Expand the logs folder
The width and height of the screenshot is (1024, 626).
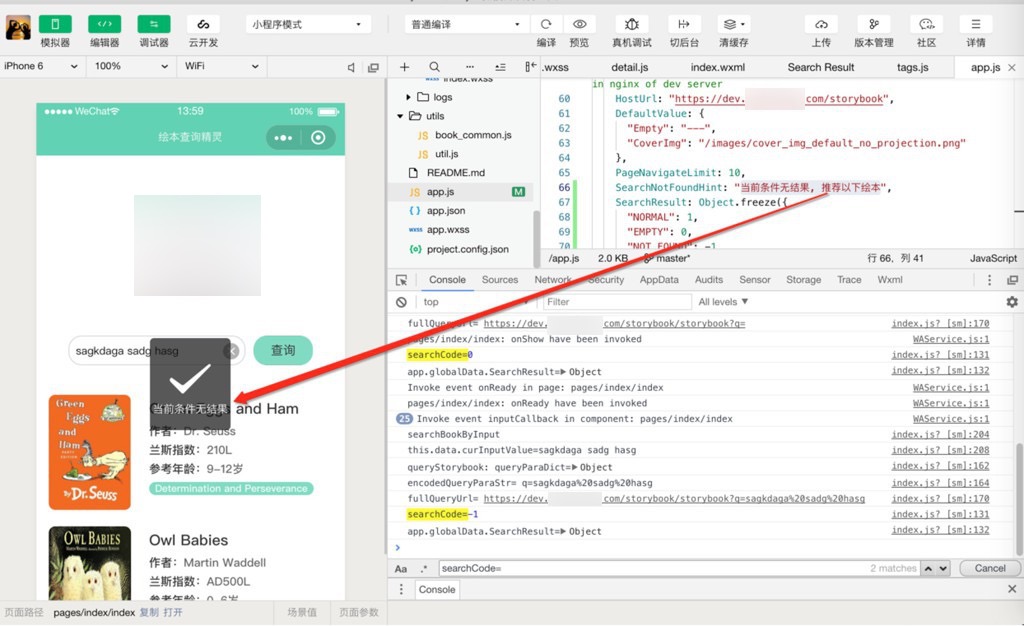point(408,97)
